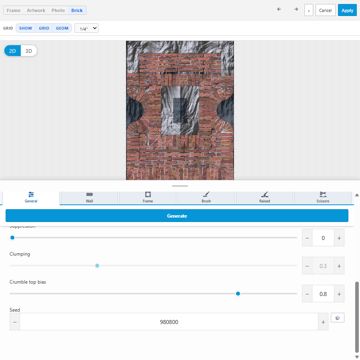
Task: Switch to the Brick tab
Action: (77, 11)
